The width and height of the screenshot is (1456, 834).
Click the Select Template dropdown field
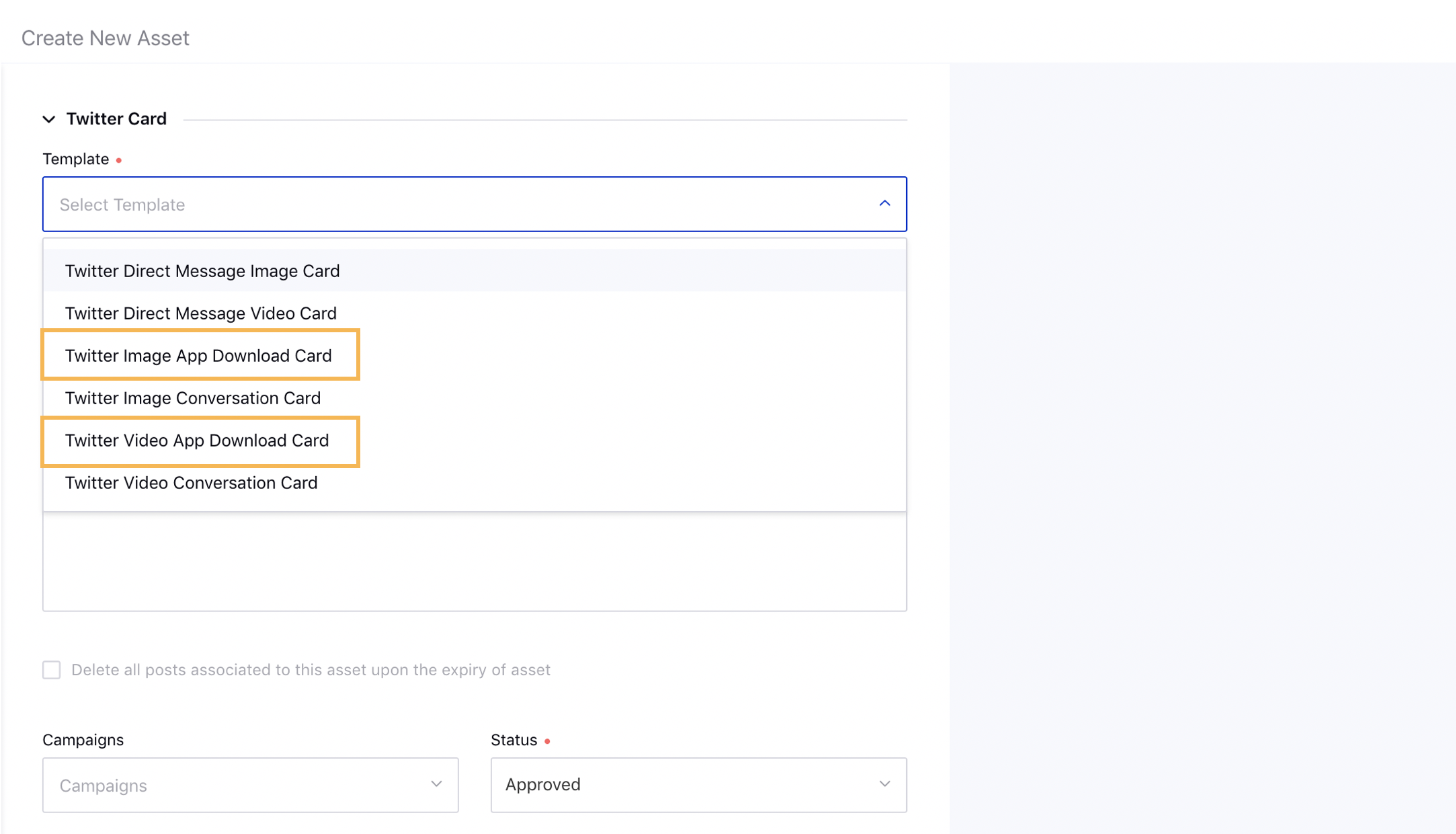click(x=475, y=204)
